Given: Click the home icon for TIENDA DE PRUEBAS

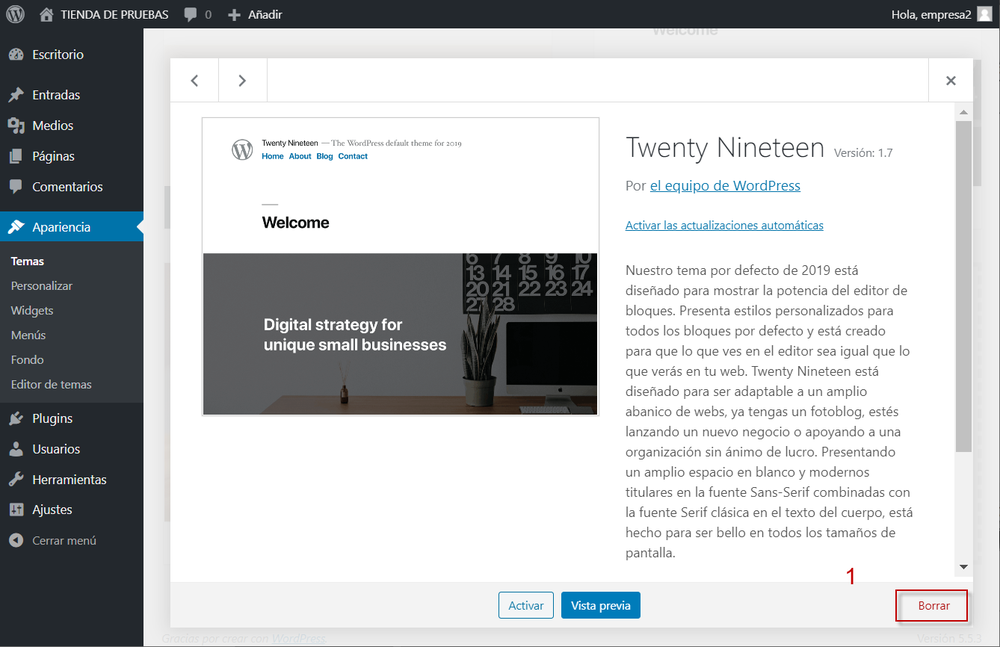Looking at the screenshot, I should tap(46, 14).
